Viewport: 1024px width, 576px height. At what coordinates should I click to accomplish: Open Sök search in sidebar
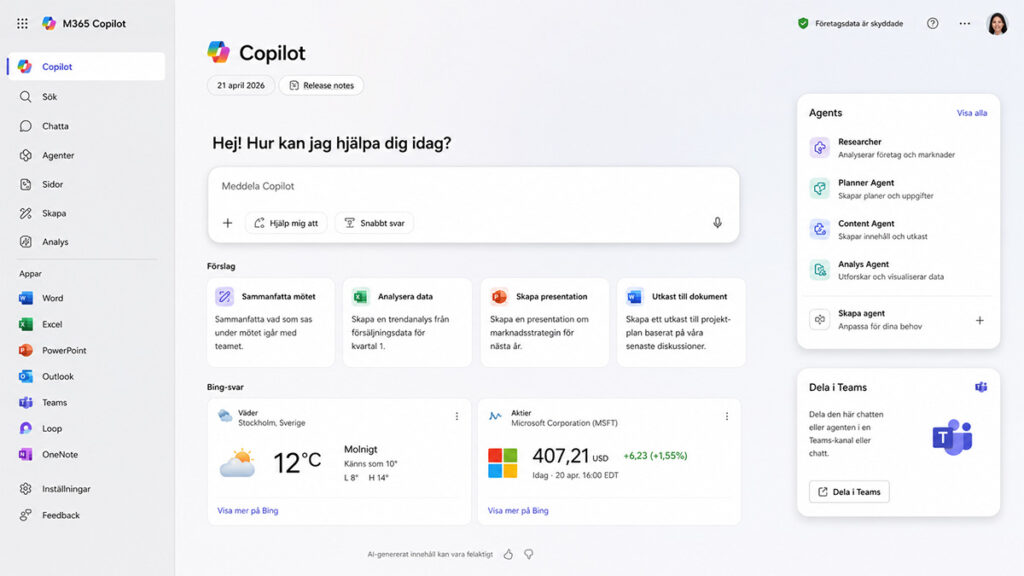(x=86, y=97)
